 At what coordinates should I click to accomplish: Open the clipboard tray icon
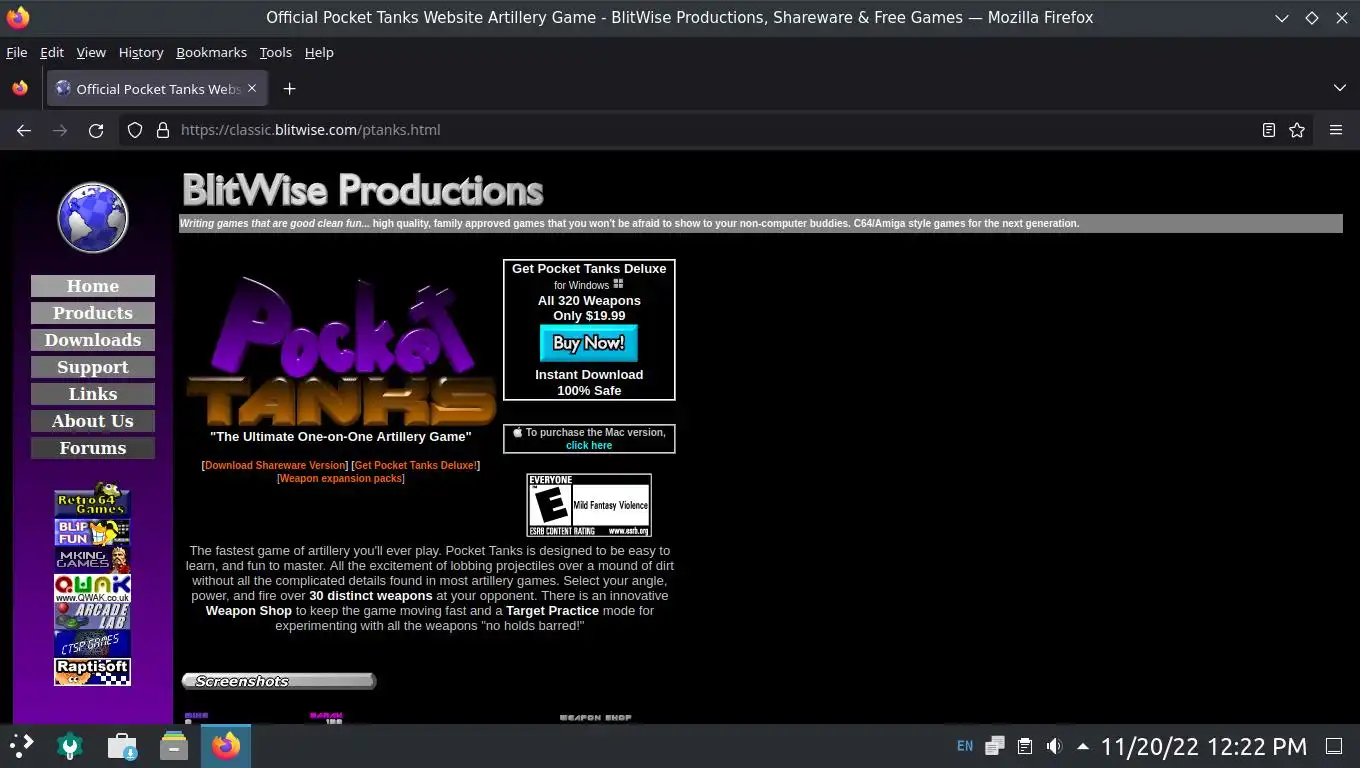(x=1024, y=745)
